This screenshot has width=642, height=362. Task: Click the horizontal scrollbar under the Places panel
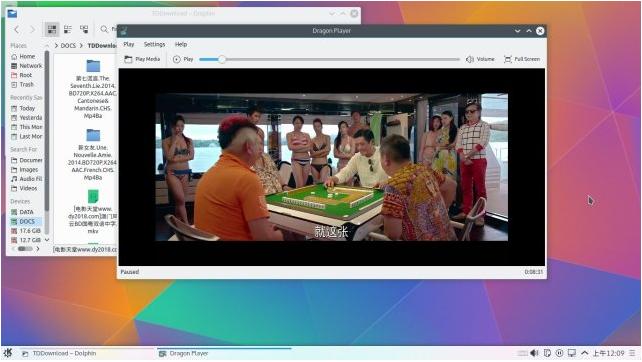(x=25, y=249)
